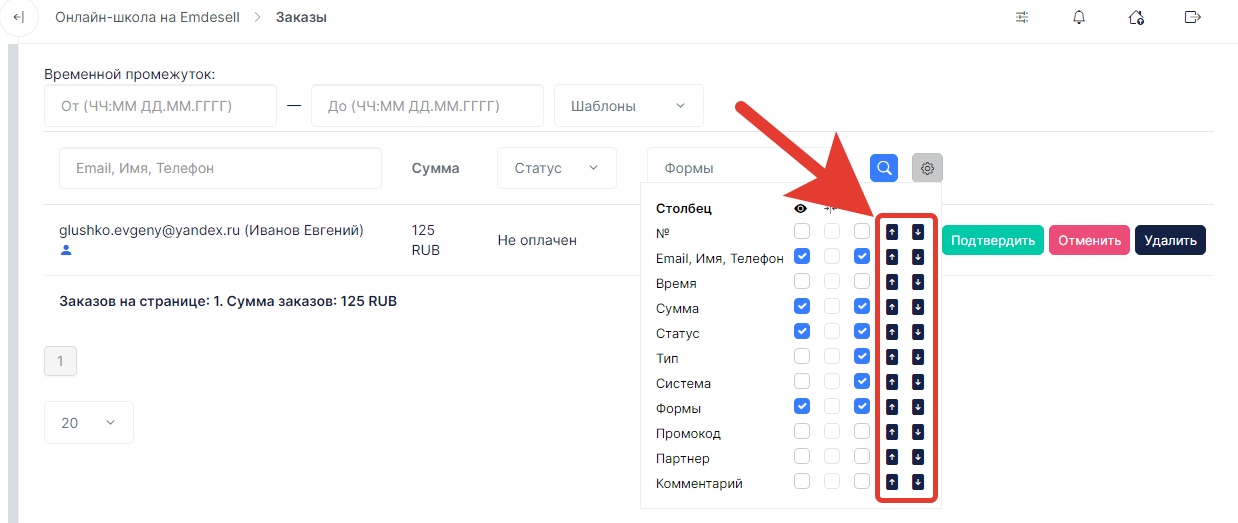Image resolution: width=1238 pixels, height=523 pixels.
Task: Enable visibility checkbox for № column
Action: [x=802, y=232]
